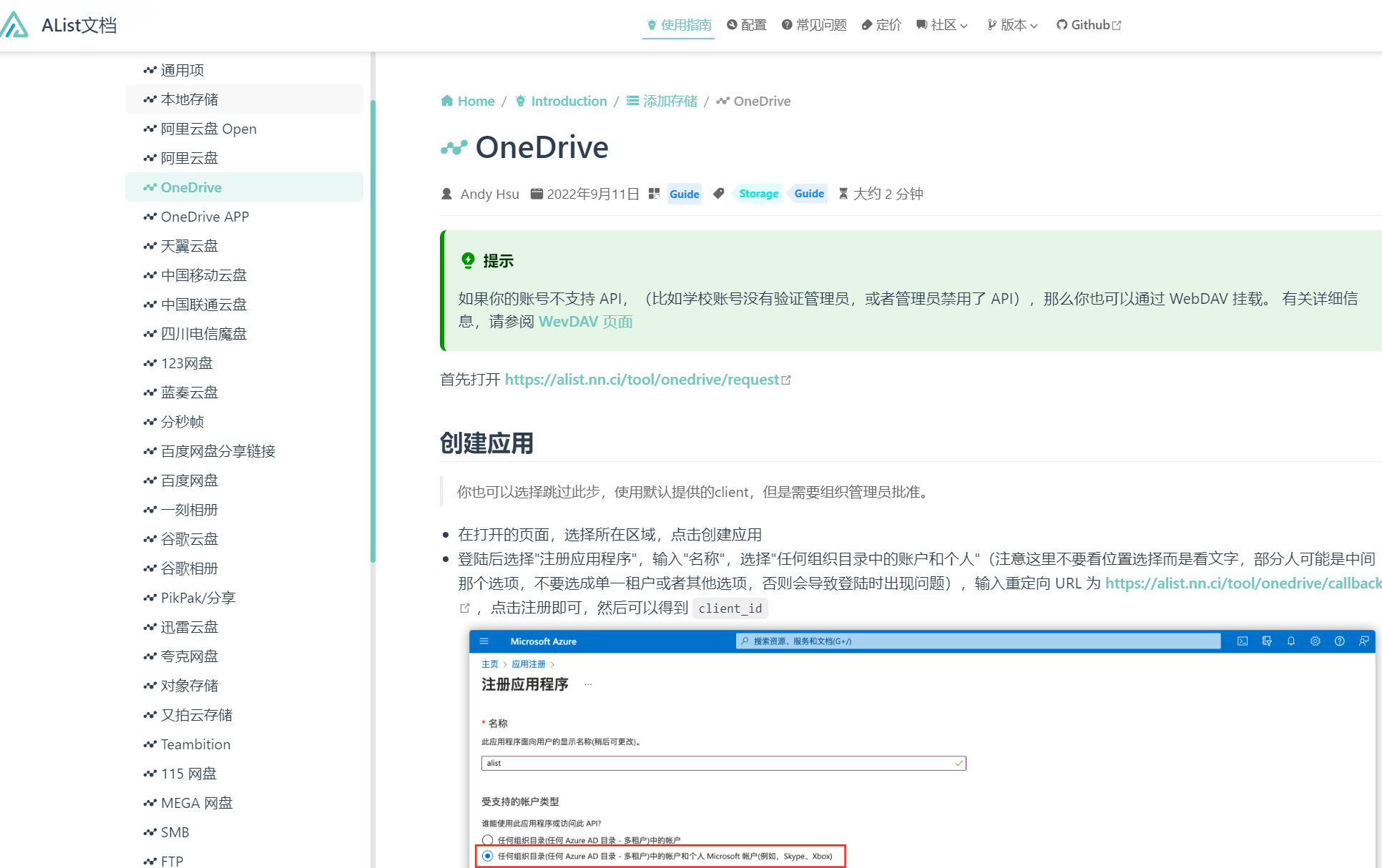Expand the 社区 dropdown menu
The height and width of the screenshot is (868, 1382).
click(x=942, y=25)
